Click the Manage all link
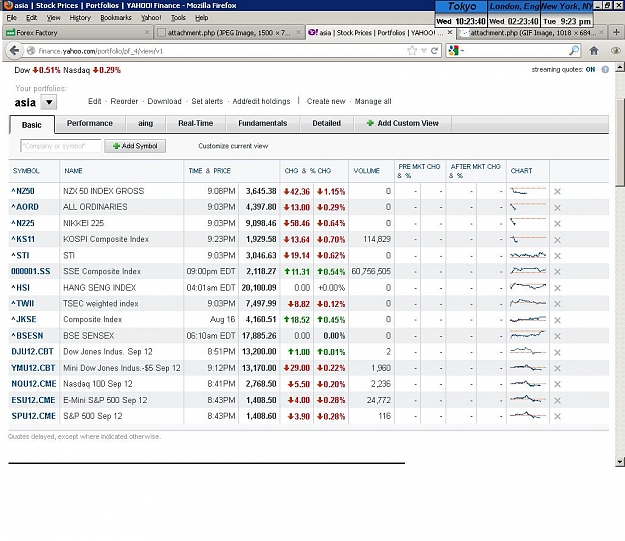Image resolution: width=625 pixels, height=541 pixels. coord(373,101)
